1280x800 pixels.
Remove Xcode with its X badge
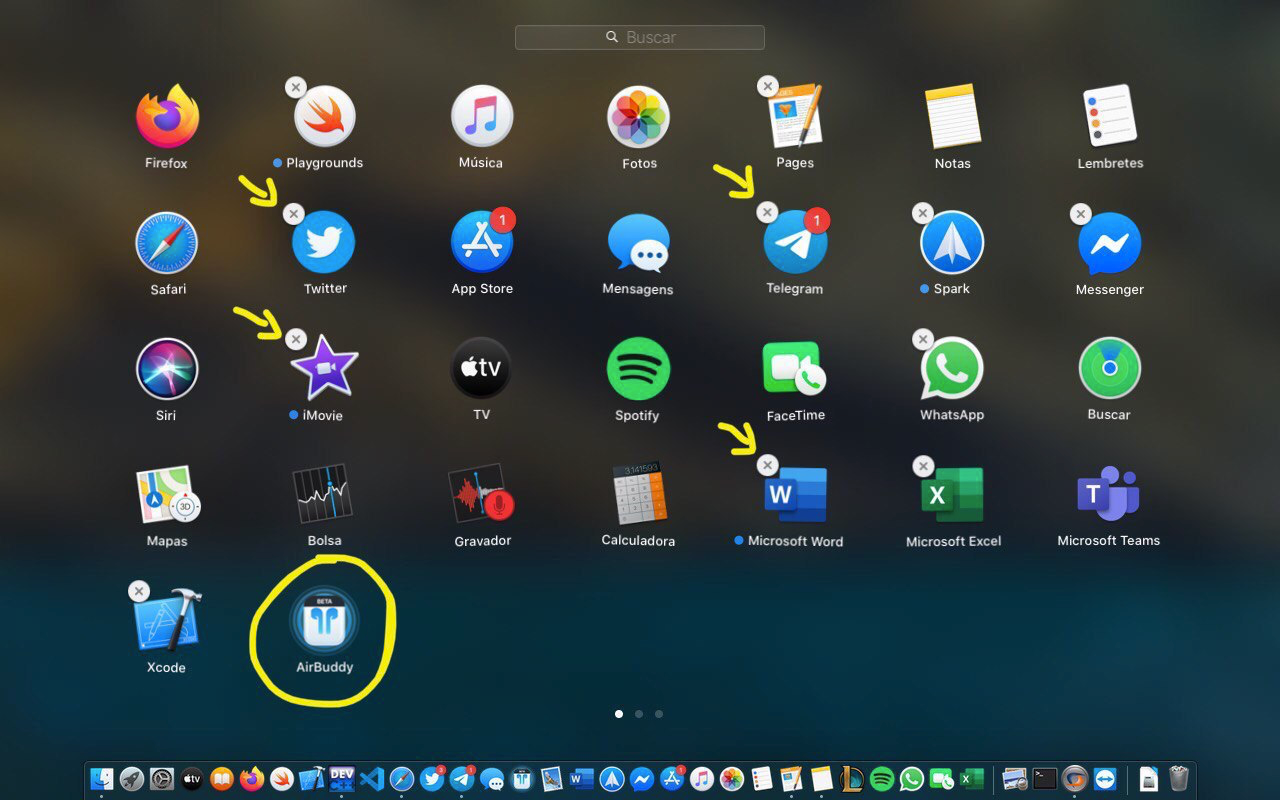[139, 591]
